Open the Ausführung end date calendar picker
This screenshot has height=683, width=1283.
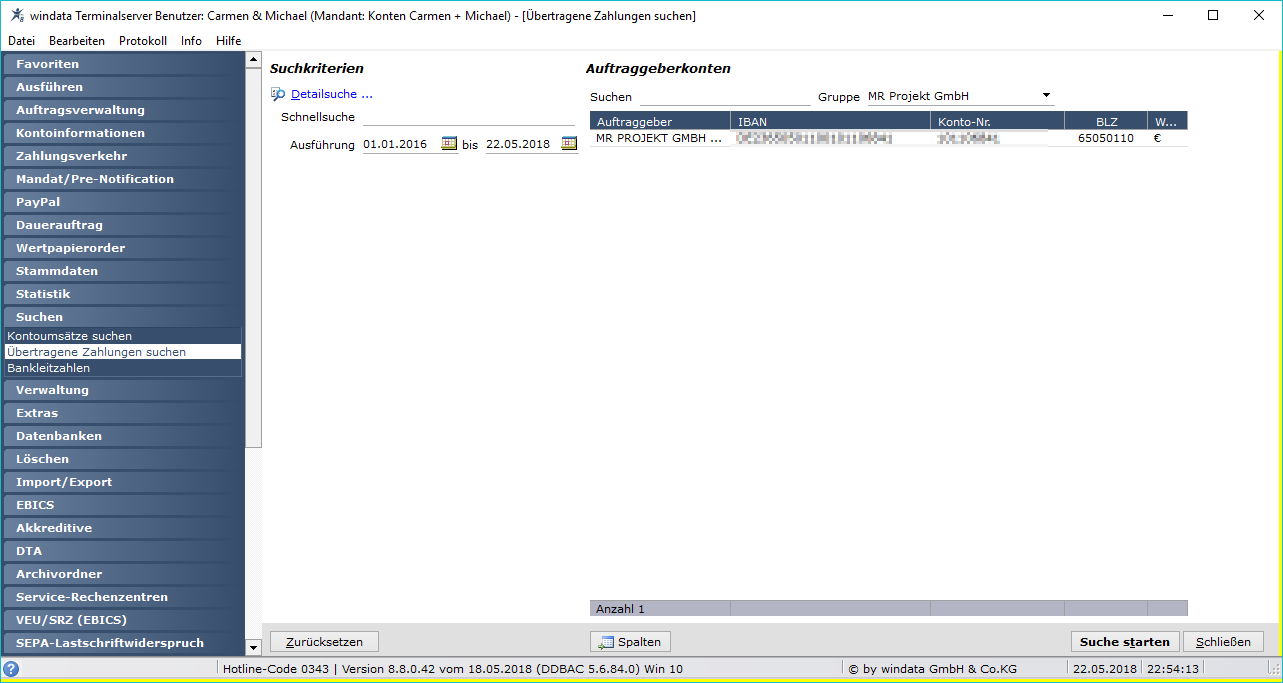569,144
